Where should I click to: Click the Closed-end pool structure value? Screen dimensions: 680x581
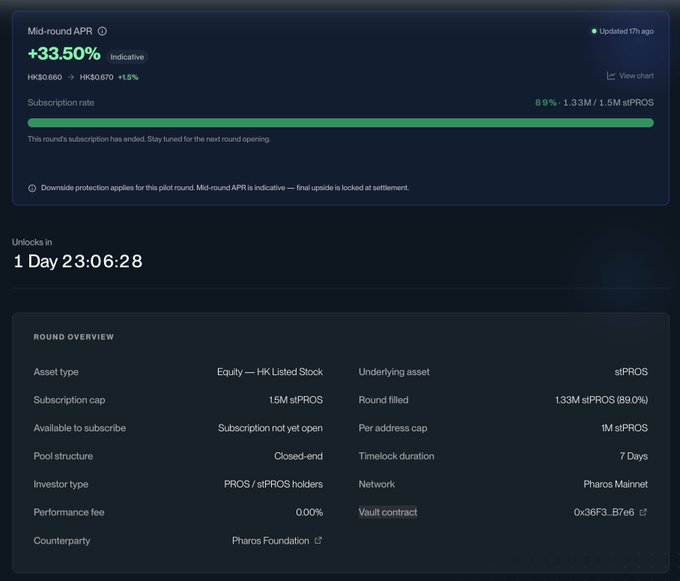[298, 456]
